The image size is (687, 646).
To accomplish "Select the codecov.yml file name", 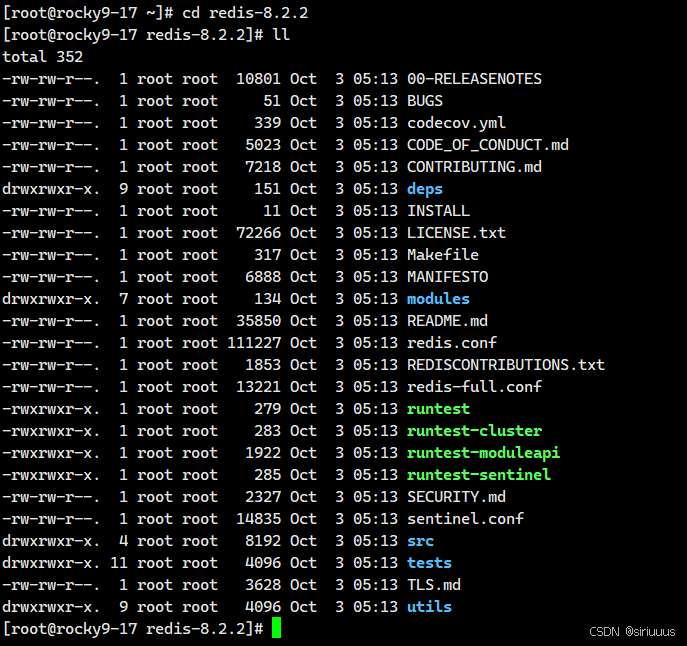I will pyautogui.click(x=456, y=123).
